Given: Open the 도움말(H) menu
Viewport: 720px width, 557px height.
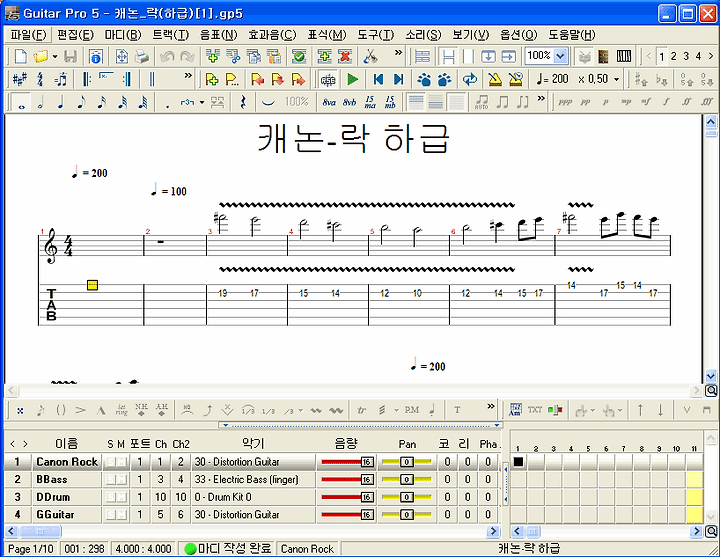Looking at the screenshot, I should click(572, 35).
